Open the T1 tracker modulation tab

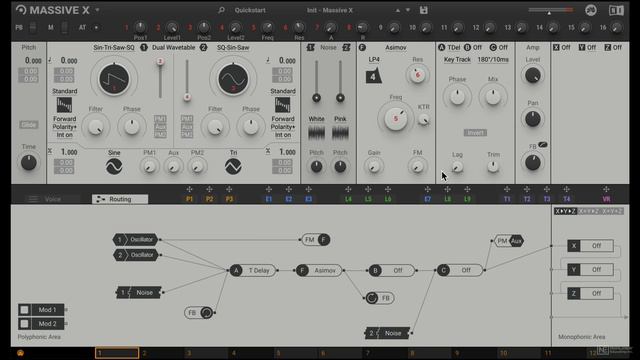507,199
